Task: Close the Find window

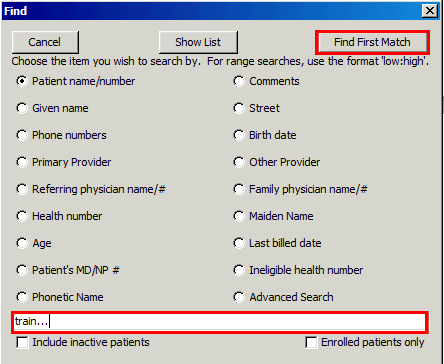Action: click(x=430, y=11)
